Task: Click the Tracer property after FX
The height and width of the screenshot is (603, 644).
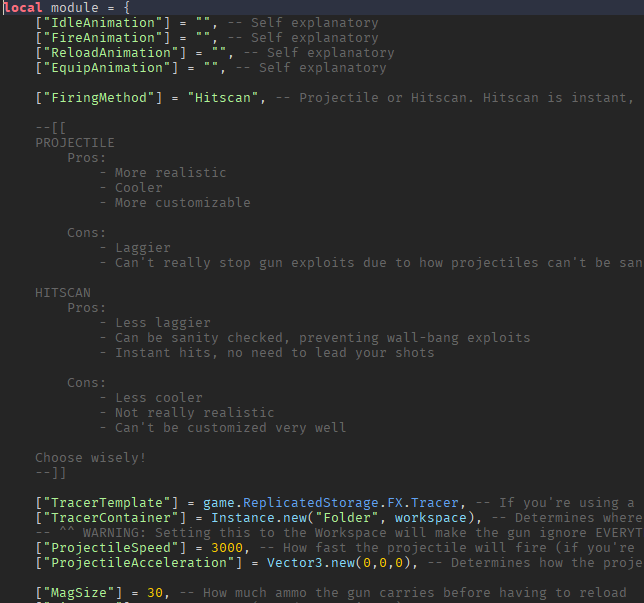Action: (435, 503)
